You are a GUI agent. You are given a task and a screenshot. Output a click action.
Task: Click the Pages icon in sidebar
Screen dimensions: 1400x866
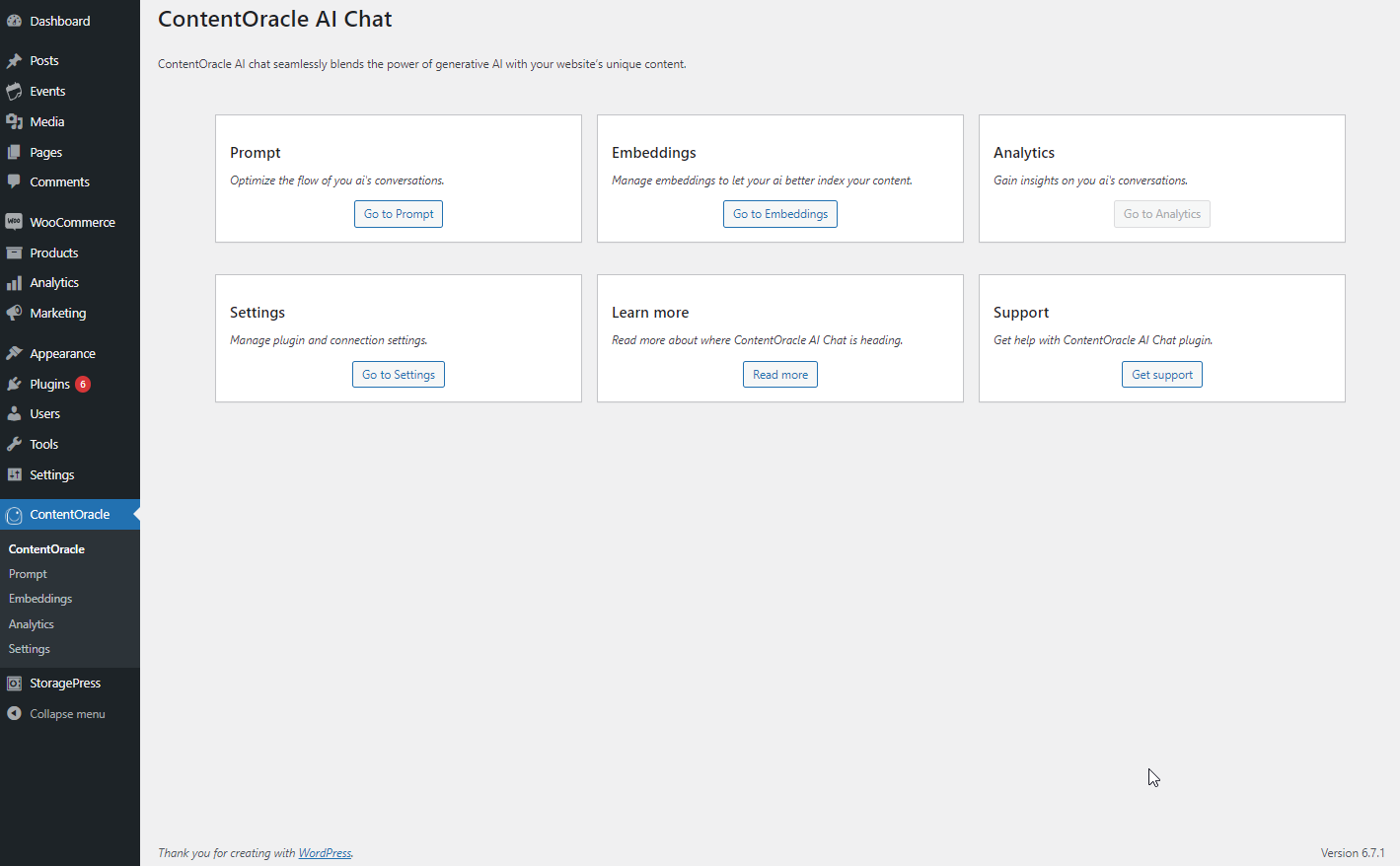14,152
